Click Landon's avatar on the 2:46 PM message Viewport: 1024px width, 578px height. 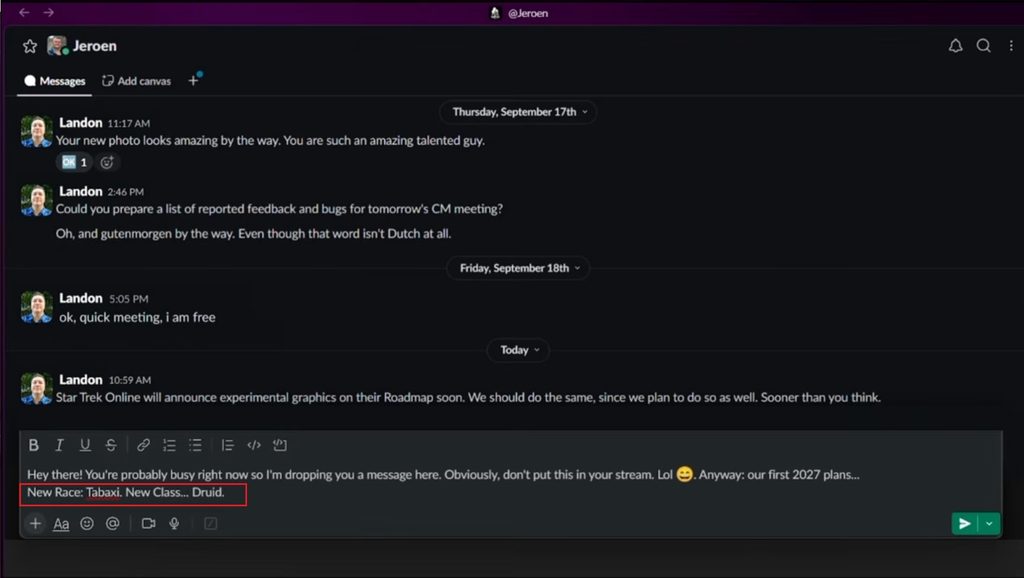(37, 200)
